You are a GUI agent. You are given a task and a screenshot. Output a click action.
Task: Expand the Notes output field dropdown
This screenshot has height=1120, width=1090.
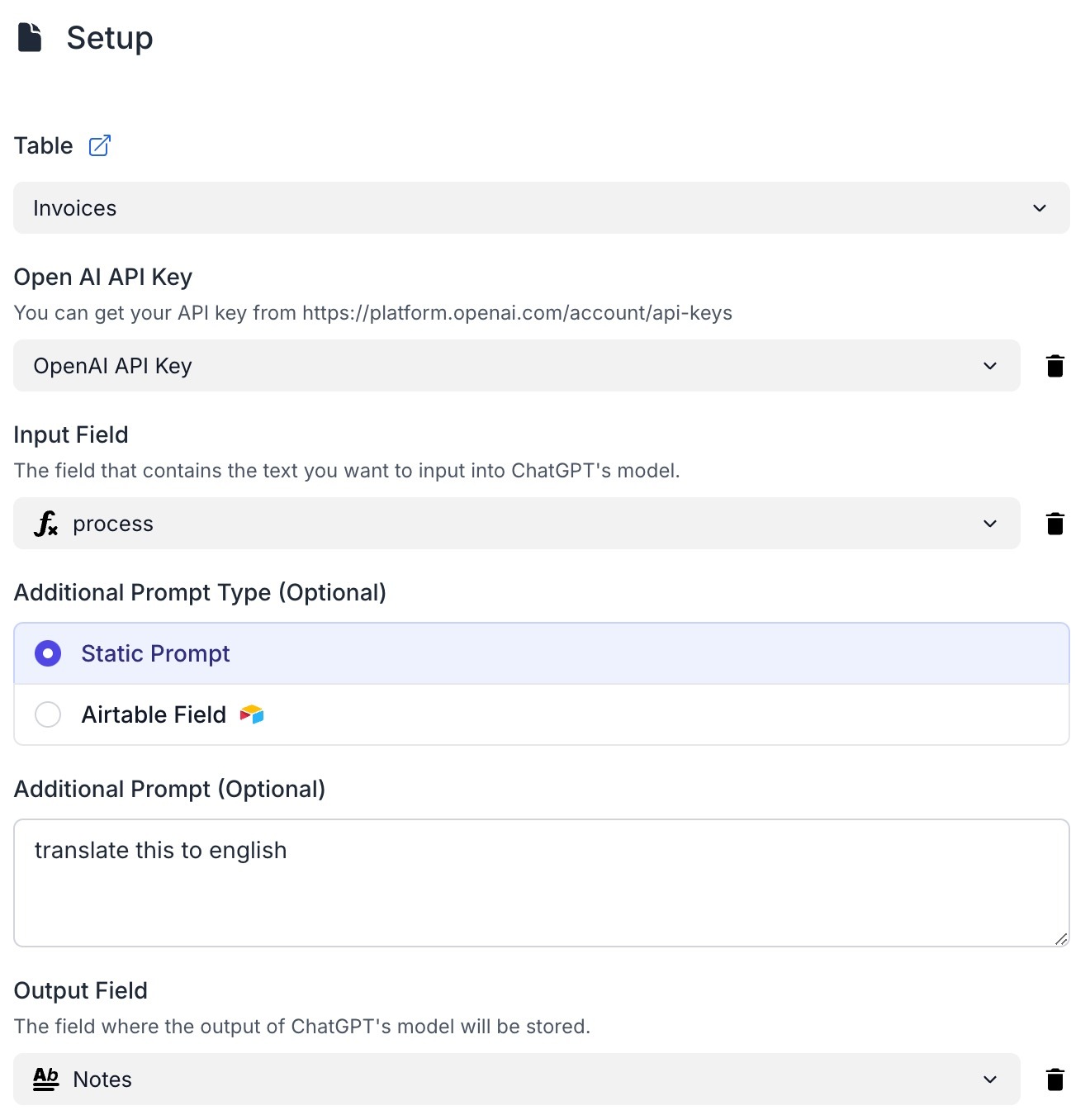[517, 1080]
